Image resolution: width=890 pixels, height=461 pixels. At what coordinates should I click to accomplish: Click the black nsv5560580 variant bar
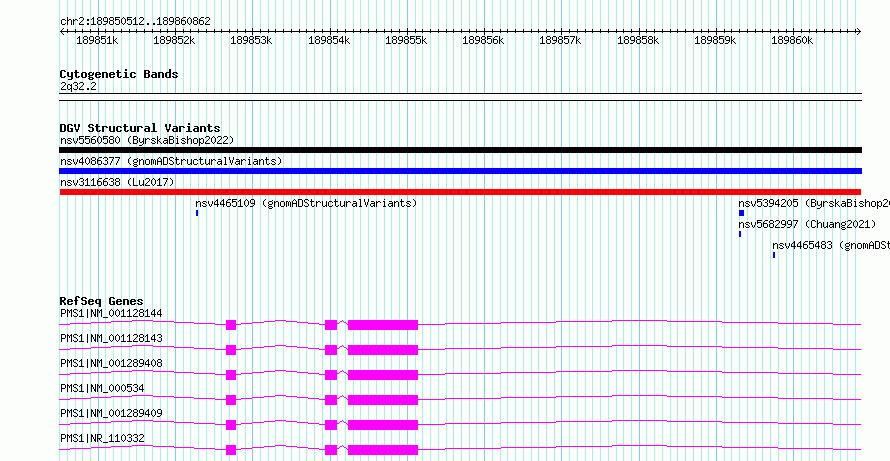click(460, 150)
